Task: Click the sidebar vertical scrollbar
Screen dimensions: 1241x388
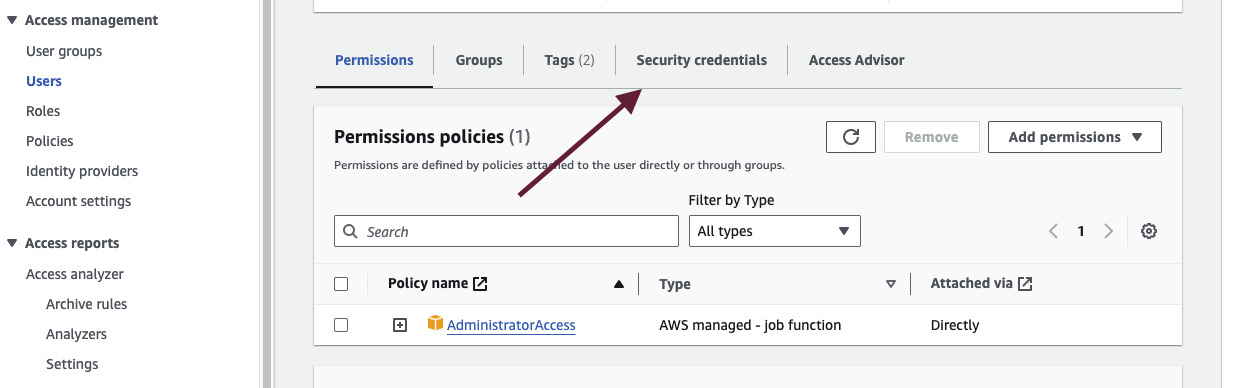Action: click(x=266, y=194)
